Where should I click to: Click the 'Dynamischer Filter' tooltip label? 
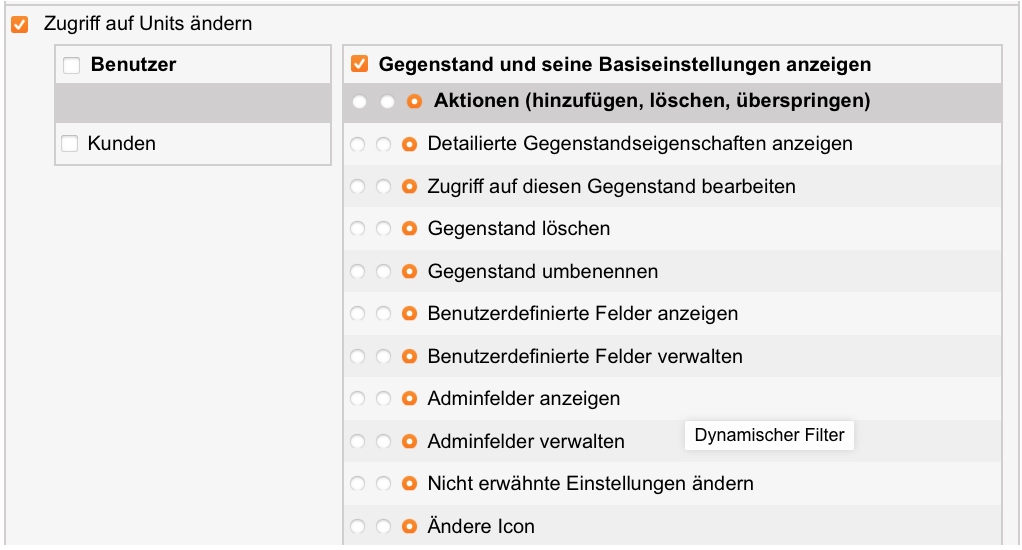pyautogui.click(x=769, y=435)
